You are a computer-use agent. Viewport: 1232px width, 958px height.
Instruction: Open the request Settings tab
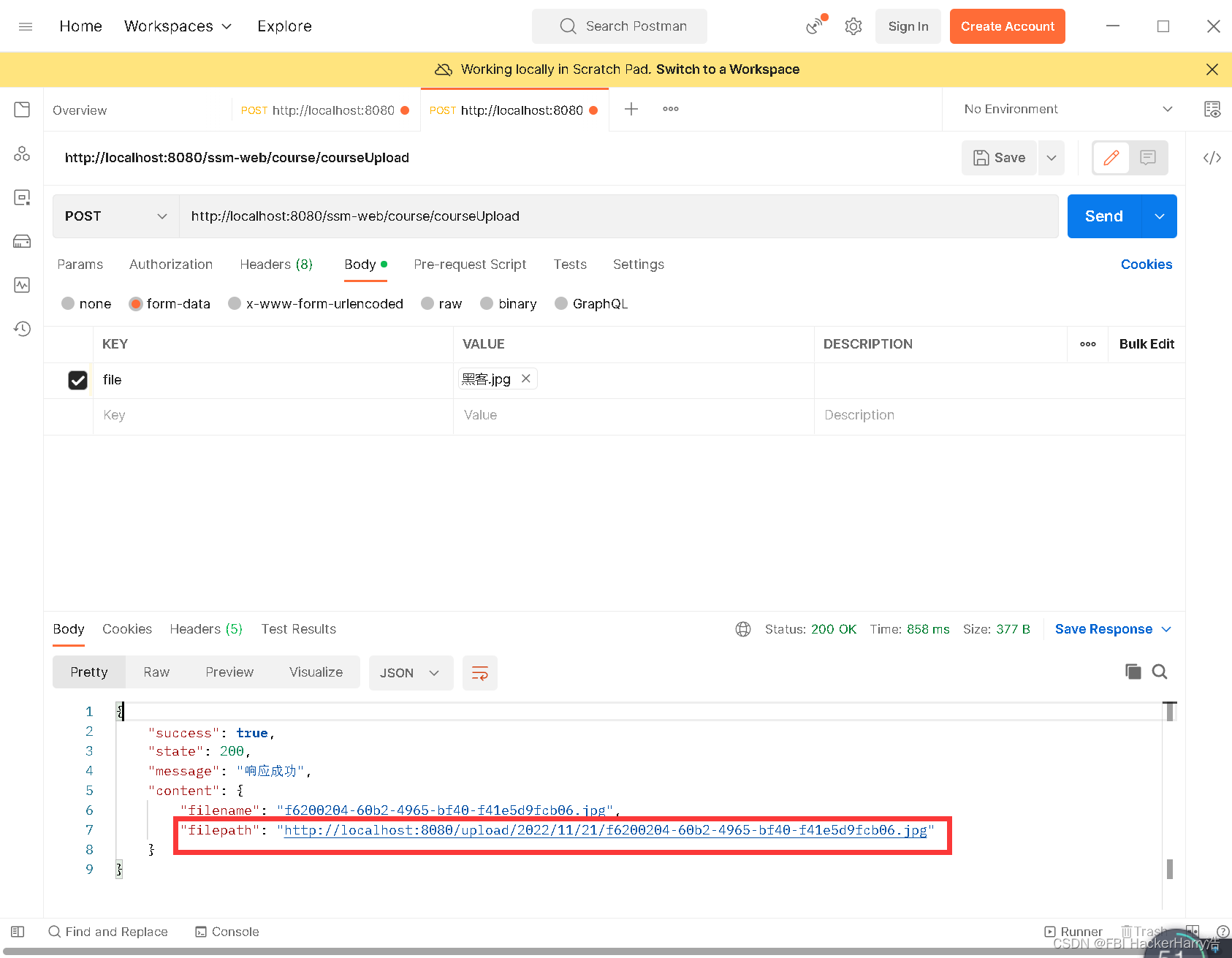click(639, 265)
